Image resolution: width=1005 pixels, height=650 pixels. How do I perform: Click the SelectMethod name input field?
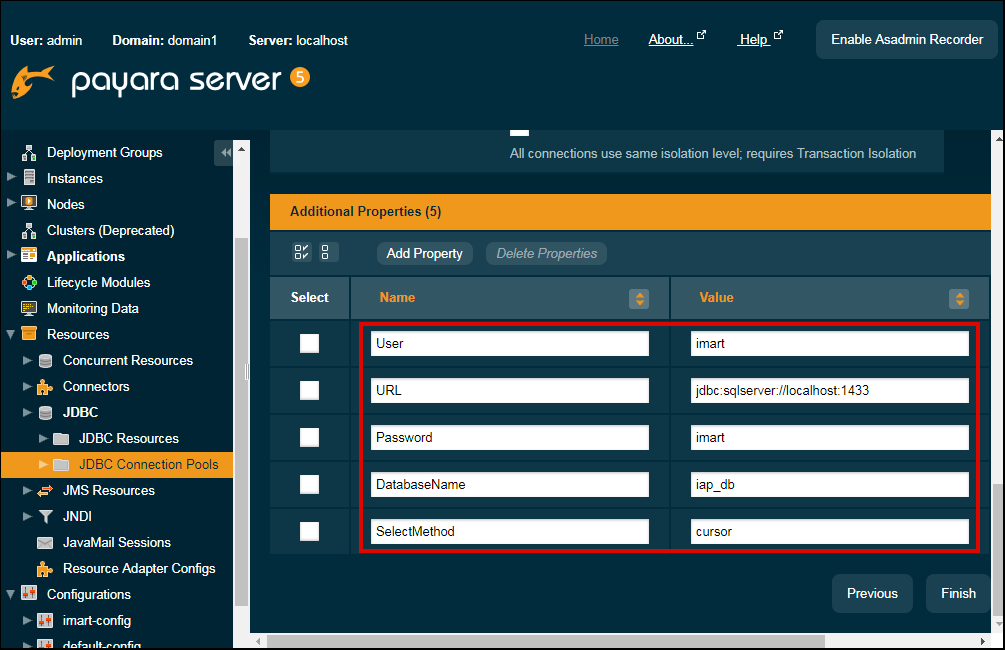click(x=510, y=531)
